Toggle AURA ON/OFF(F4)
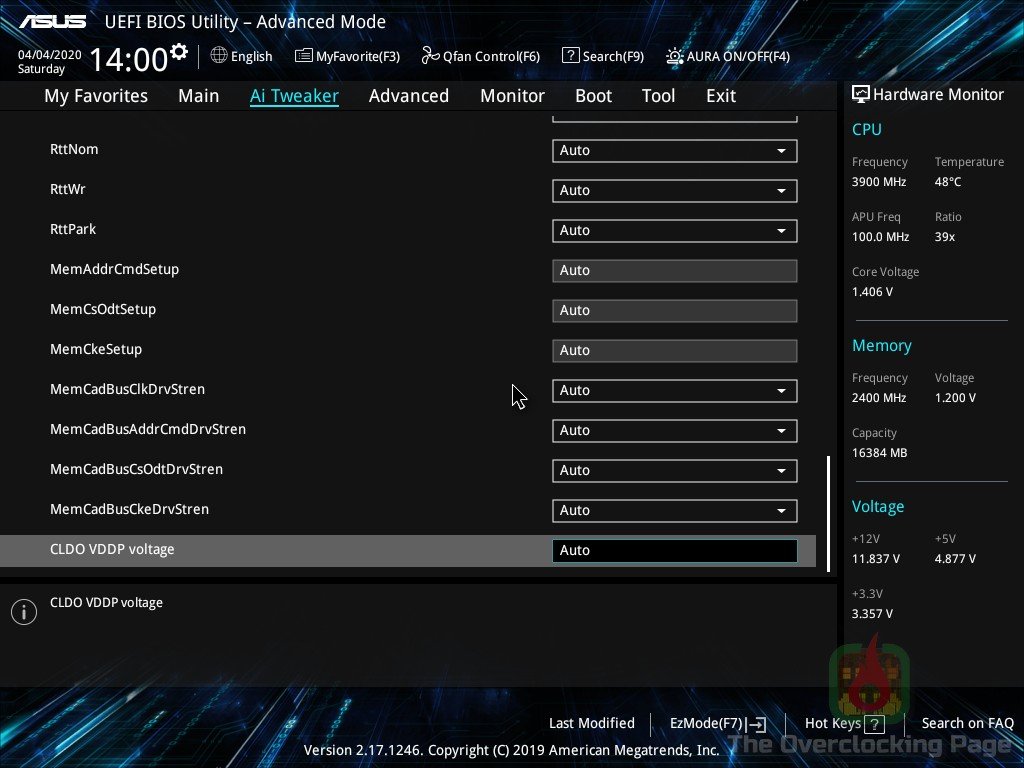1024x768 pixels. 730,56
